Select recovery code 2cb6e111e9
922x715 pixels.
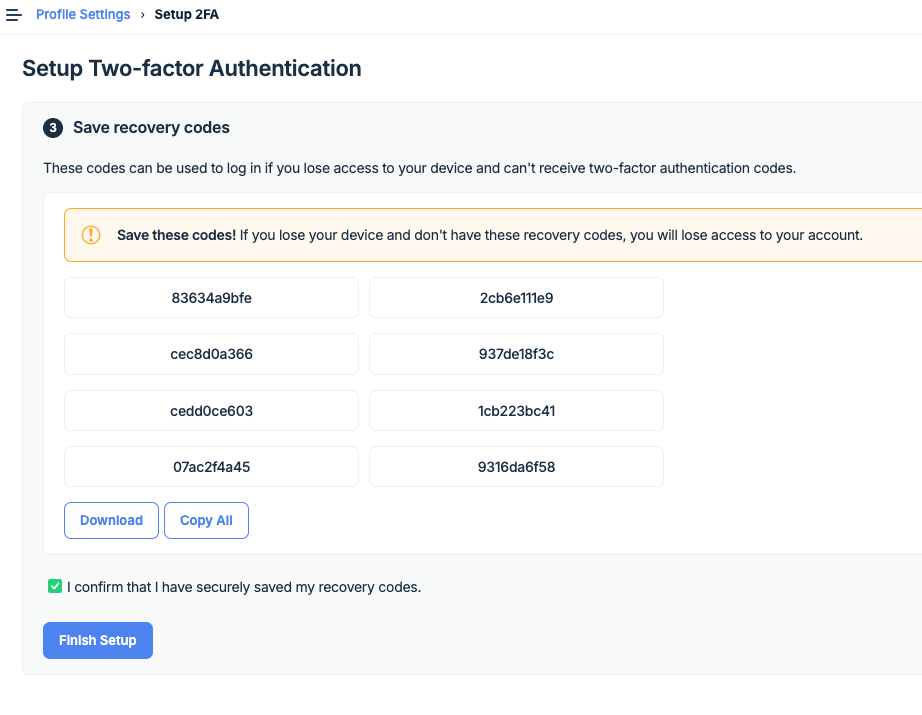[x=516, y=298]
